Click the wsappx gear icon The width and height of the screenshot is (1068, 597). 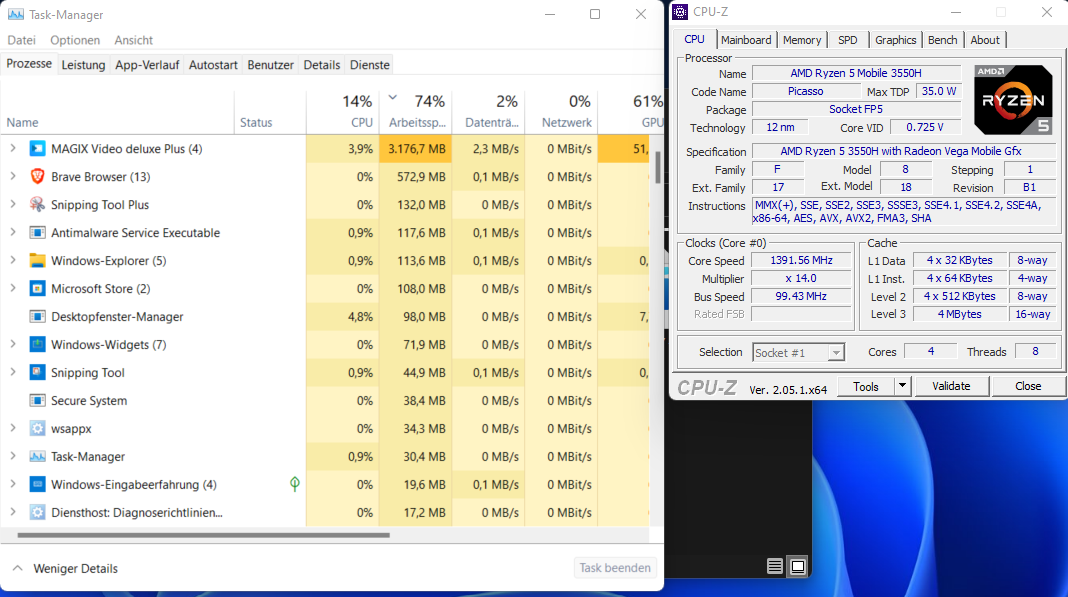coord(37,428)
